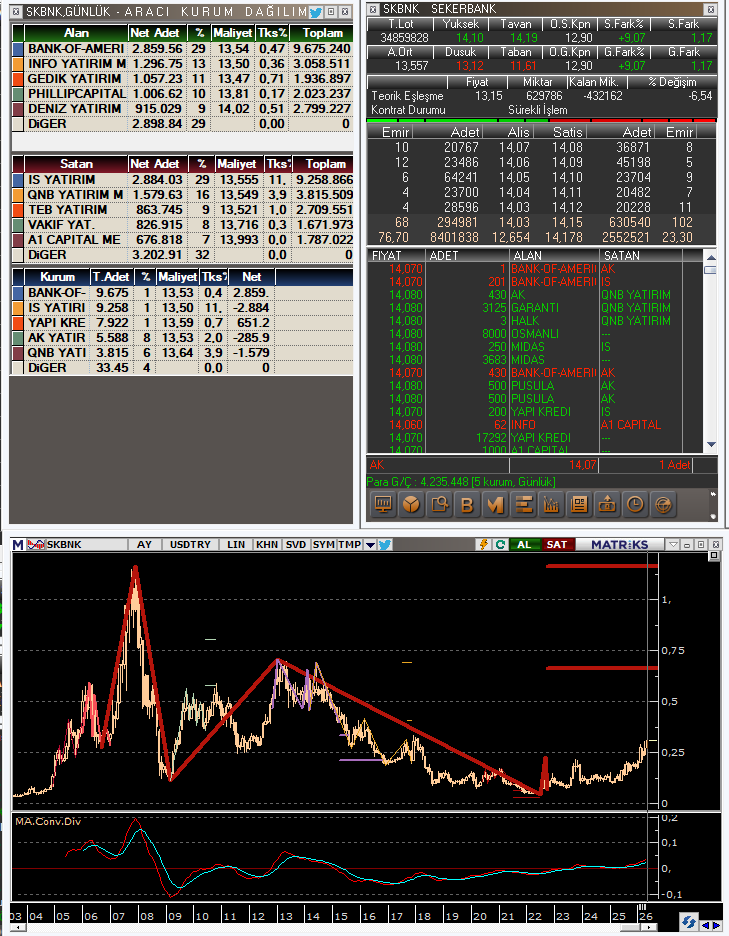This screenshot has height=936, width=729.
Task: Click the blue swatch beside BANK-OF-AMERI in Alan
Action: click(x=18, y=49)
